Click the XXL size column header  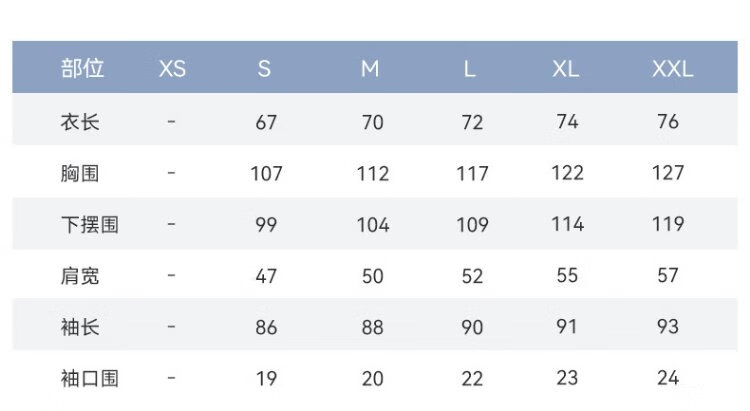coord(672,69)
